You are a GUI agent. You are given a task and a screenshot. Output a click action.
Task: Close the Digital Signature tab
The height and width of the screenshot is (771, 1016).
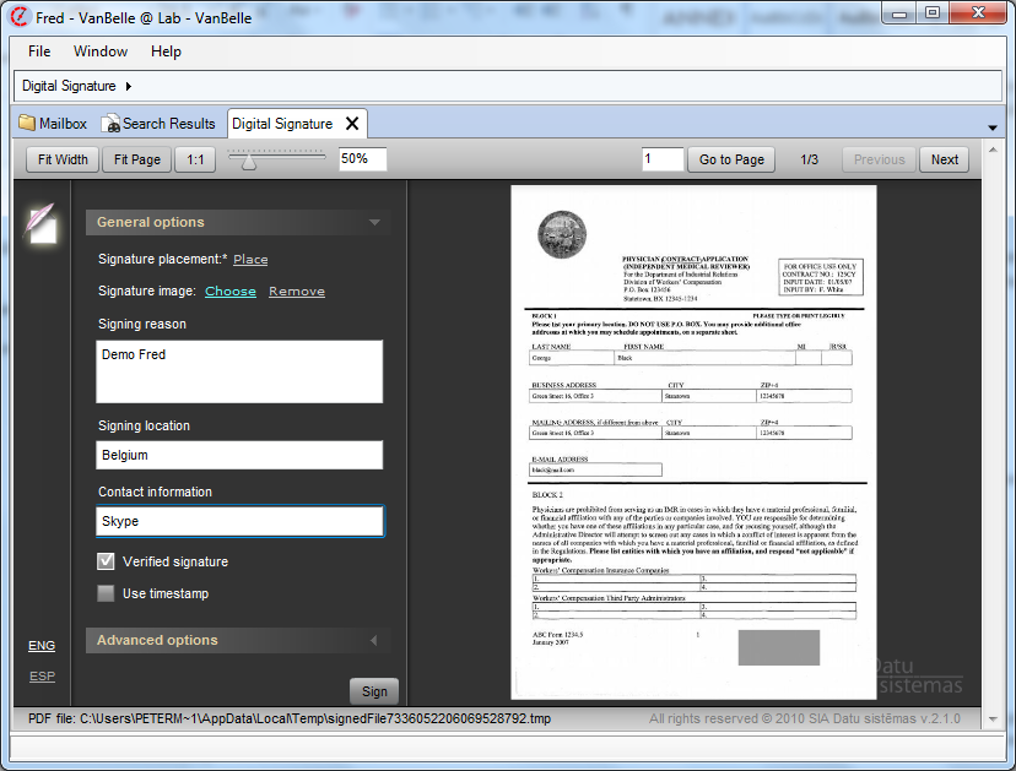coord(352,124)
